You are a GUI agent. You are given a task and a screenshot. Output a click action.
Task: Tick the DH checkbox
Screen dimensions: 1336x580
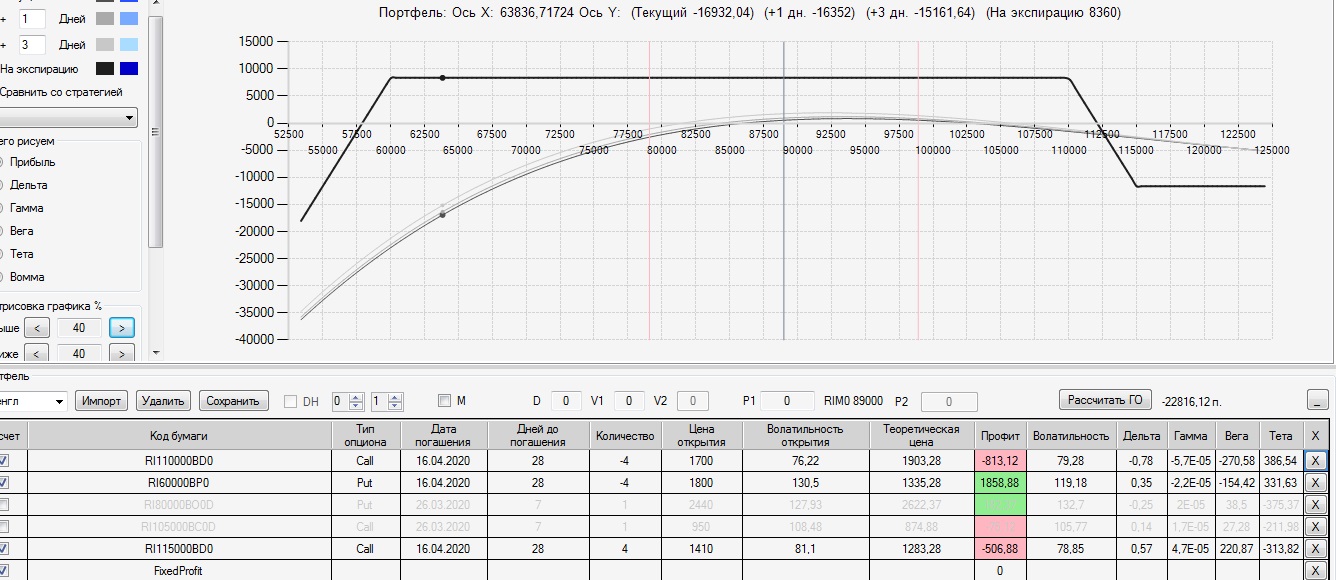coord(291,402)
